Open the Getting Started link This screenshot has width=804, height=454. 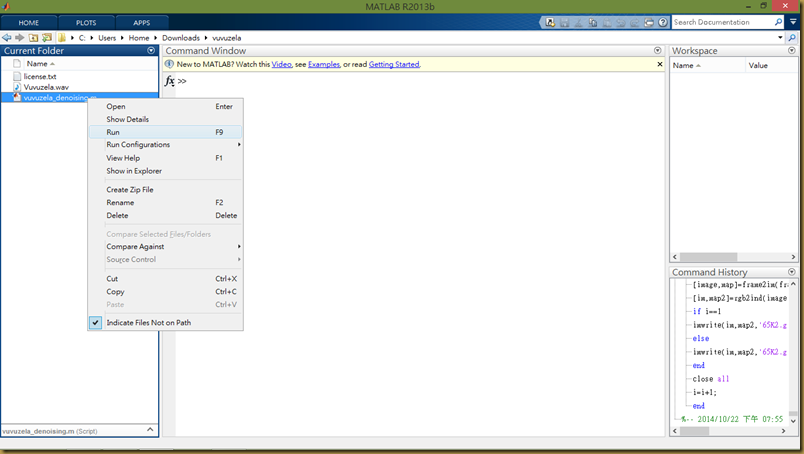[x=394, y=64]
